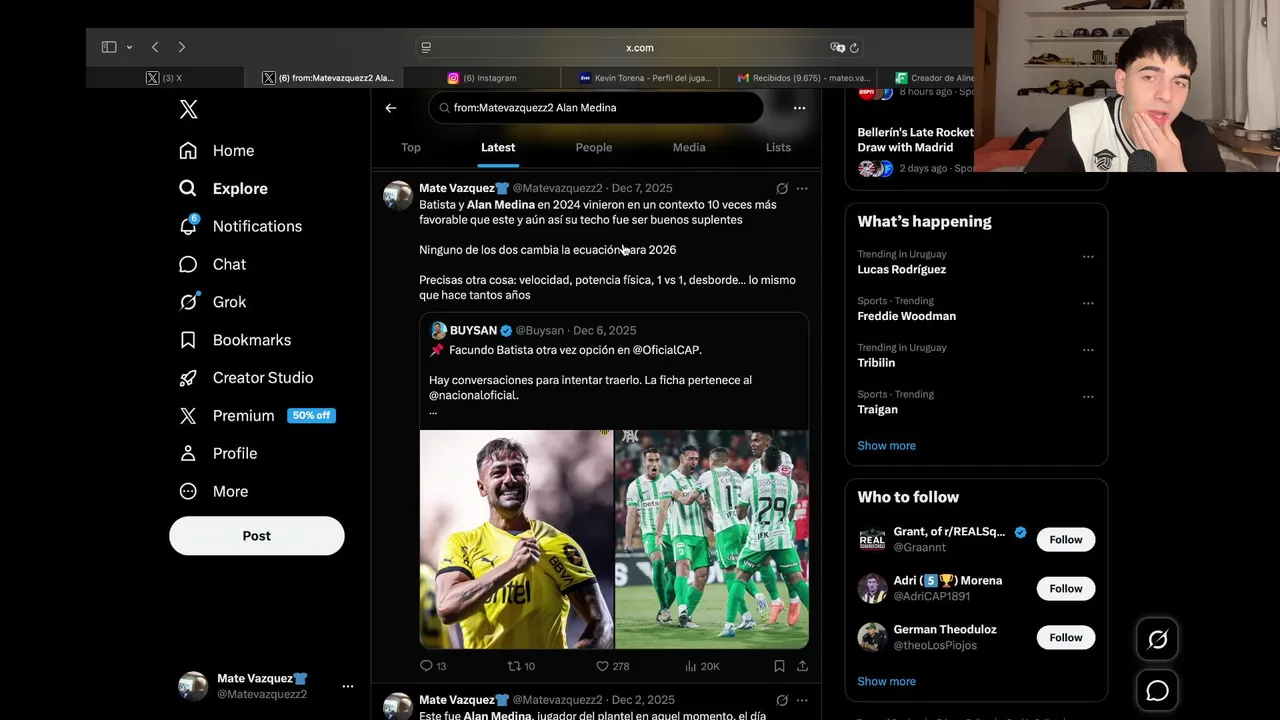1280x720 pixels.
Task: Follow Adri Morena account
Action: pos(1066,589)
